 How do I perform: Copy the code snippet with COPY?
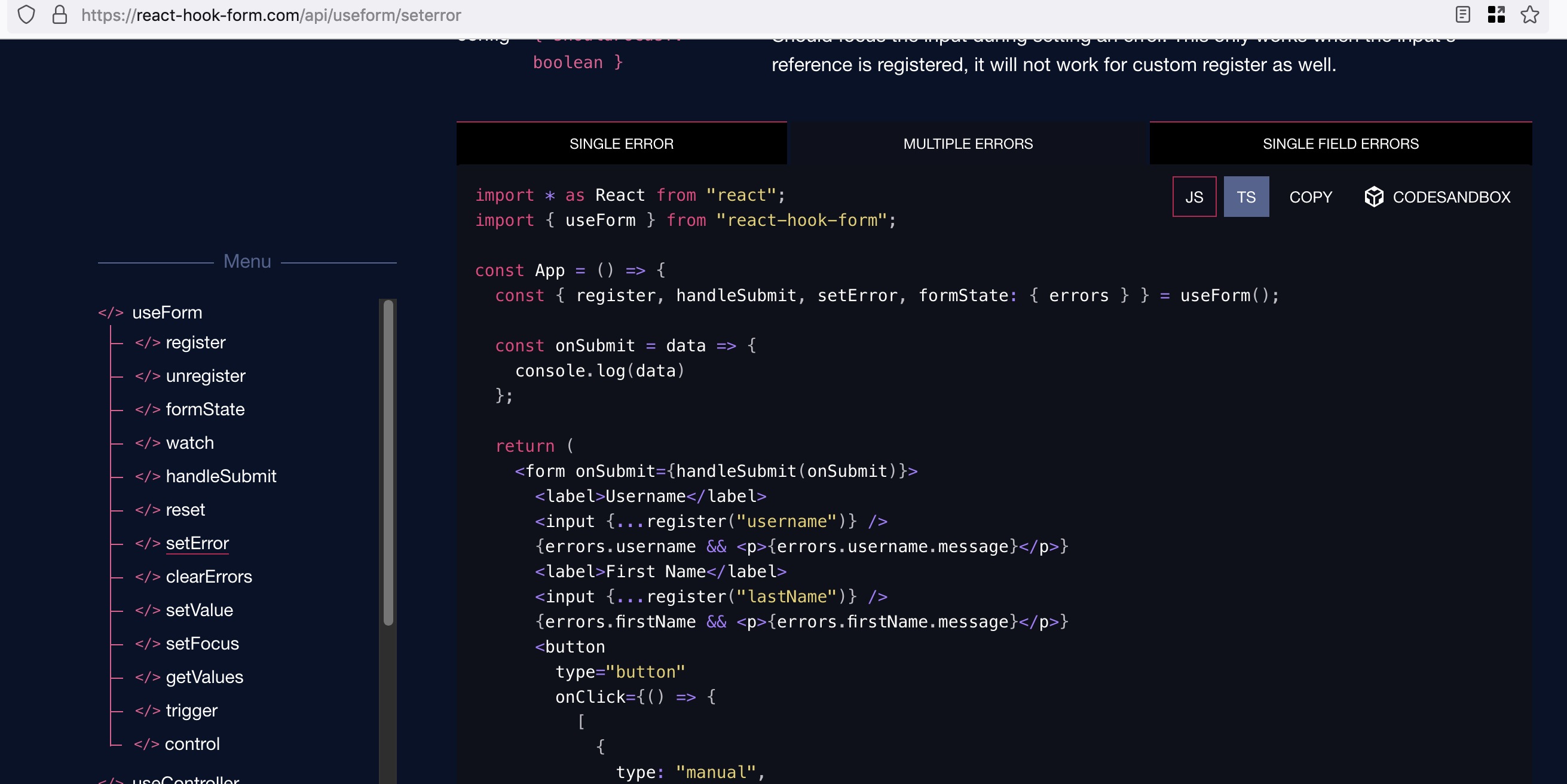1310,197
